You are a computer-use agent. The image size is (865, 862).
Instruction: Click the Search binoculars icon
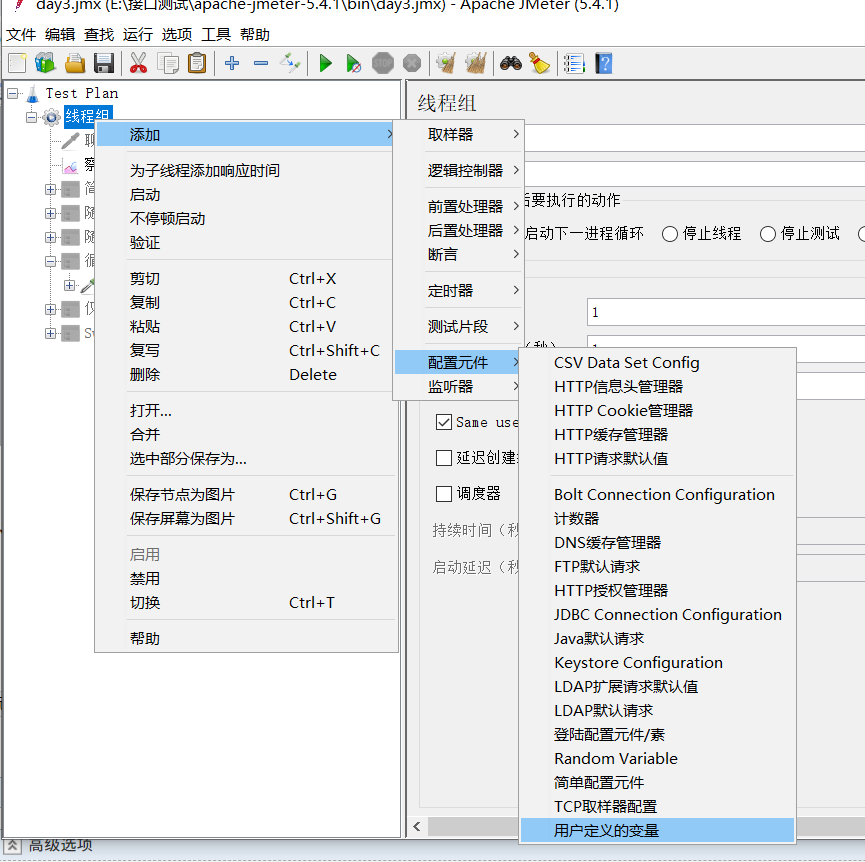pyautogui.click(x=511, y=63)
